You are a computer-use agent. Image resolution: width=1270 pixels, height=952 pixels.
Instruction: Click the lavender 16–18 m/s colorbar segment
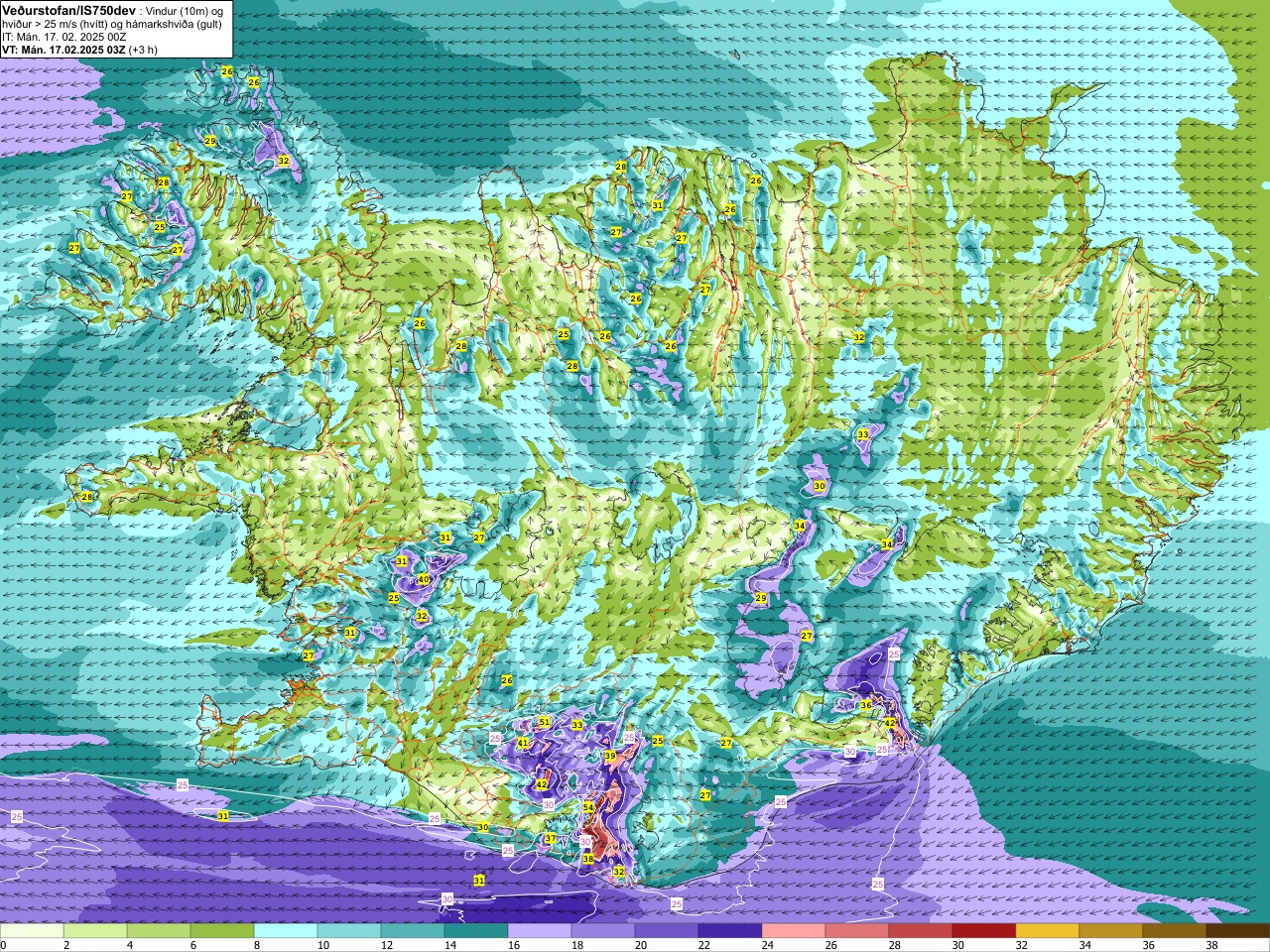[x=540, y=932]
